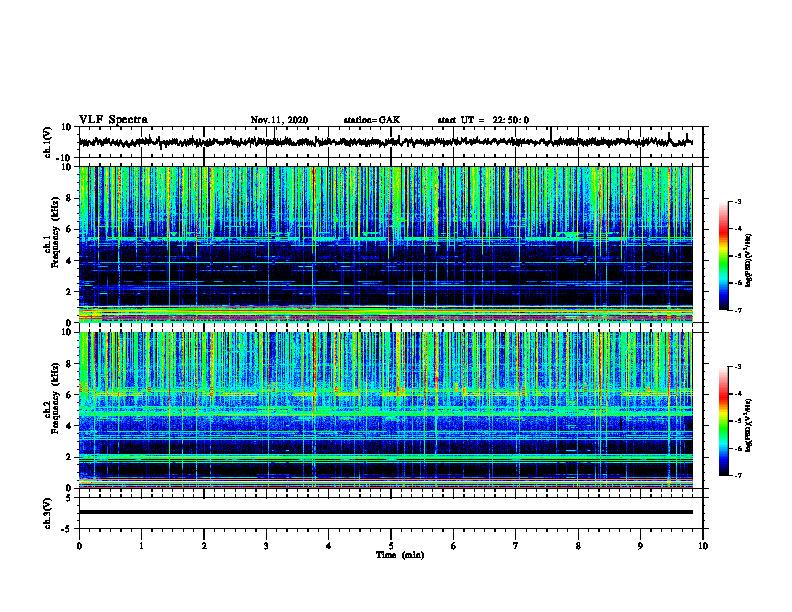Click the "4" minute label on Time axis
This screenshot has height=612, width=792.
pyautogui.click(x=328, y=546)
